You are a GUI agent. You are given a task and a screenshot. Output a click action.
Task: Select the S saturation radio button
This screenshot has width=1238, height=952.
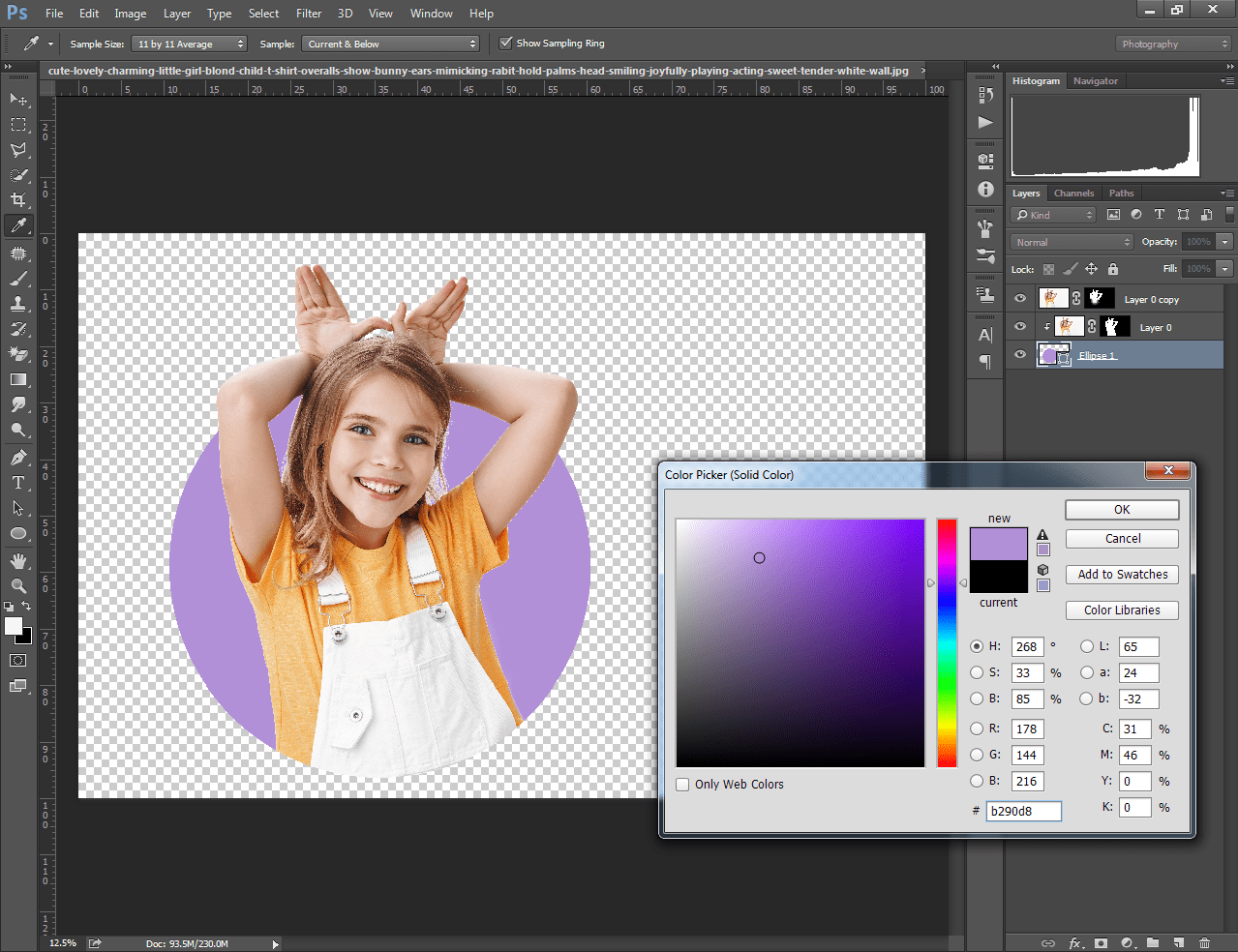click(x=977, y=672)
